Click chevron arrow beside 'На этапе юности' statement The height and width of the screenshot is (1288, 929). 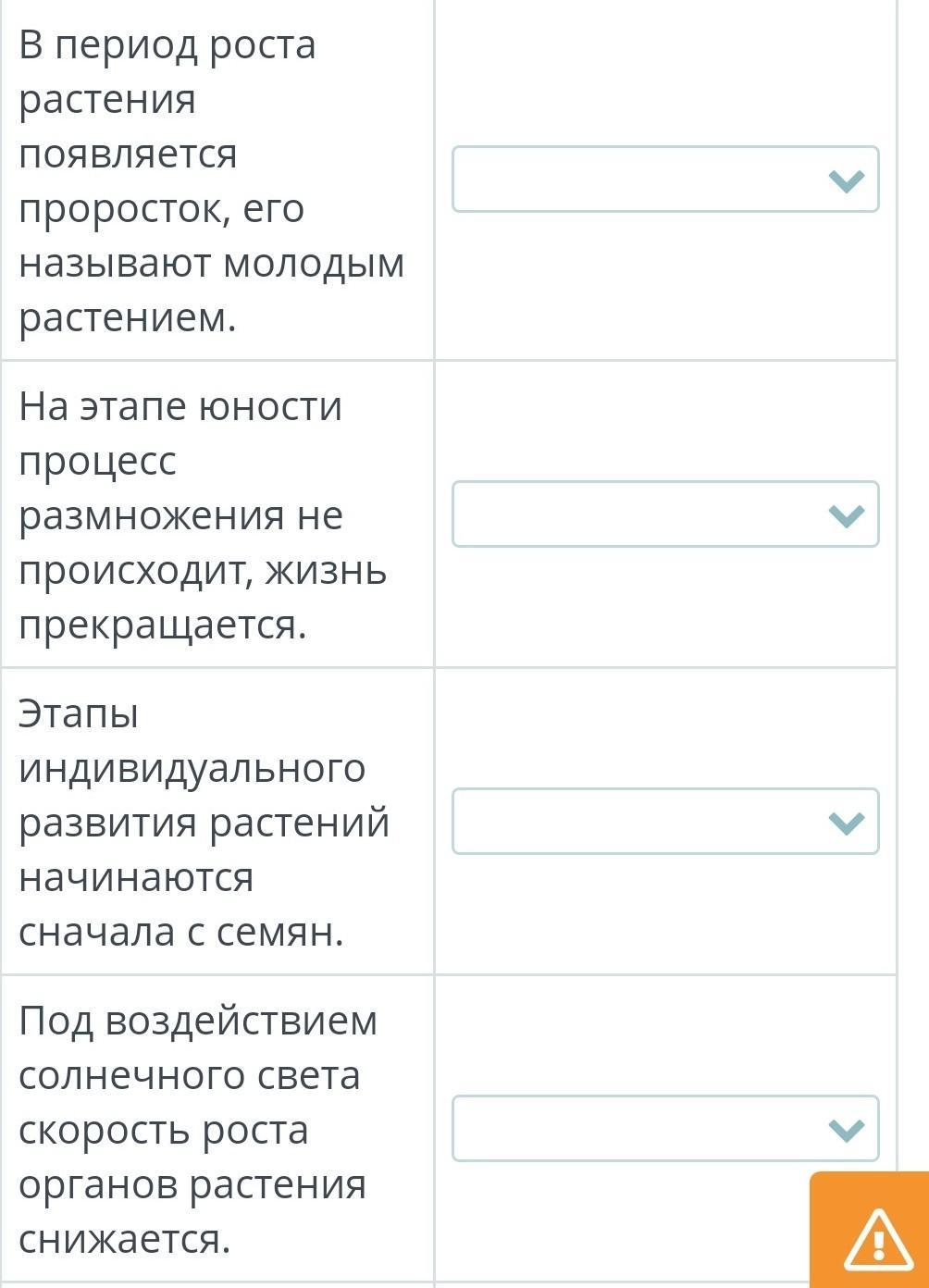click(847, 514)
